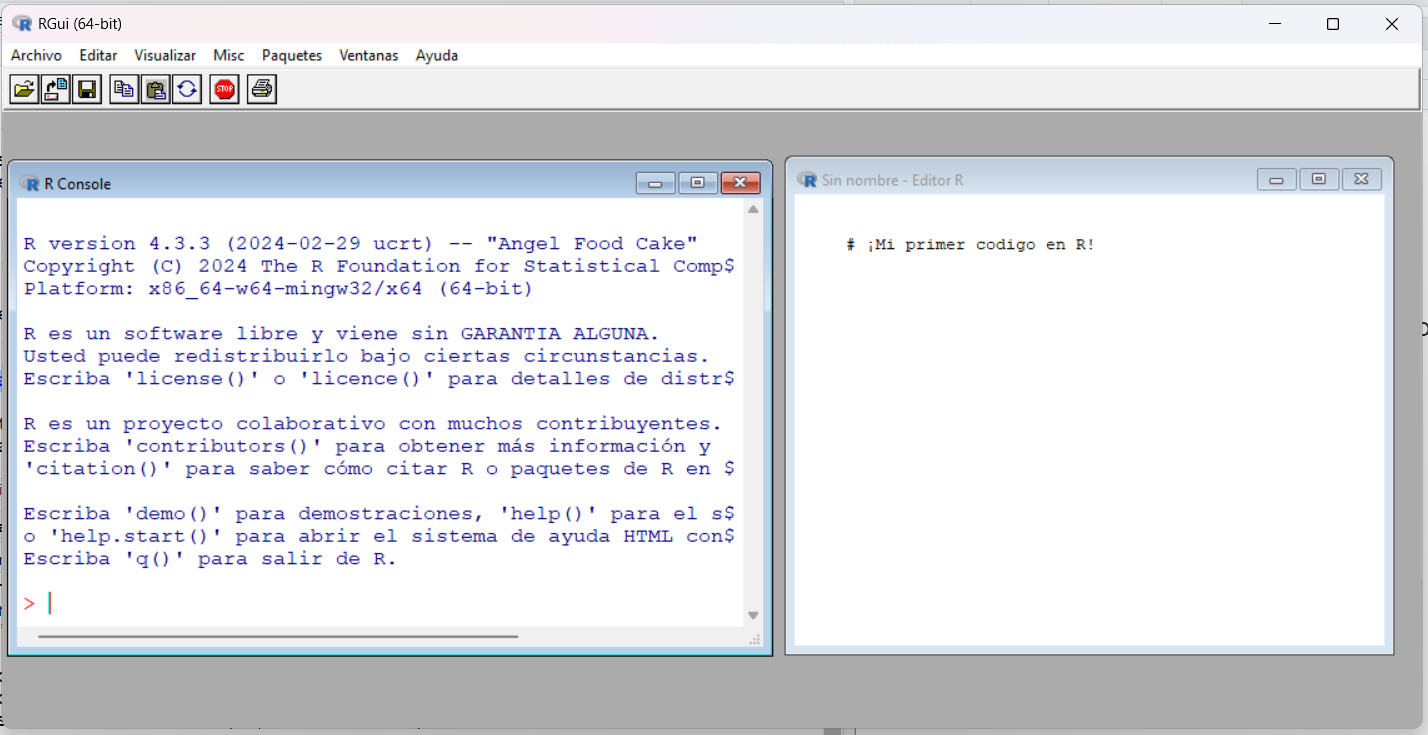Click the console scrollbar down arrow
This screenshot has width=1428, height=735.
[x=753, y=616]
